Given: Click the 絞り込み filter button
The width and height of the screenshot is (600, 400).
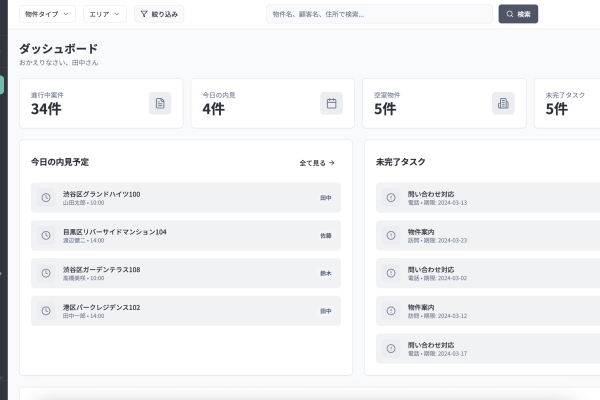Looking at the screenshot, I should coord(159,14).
